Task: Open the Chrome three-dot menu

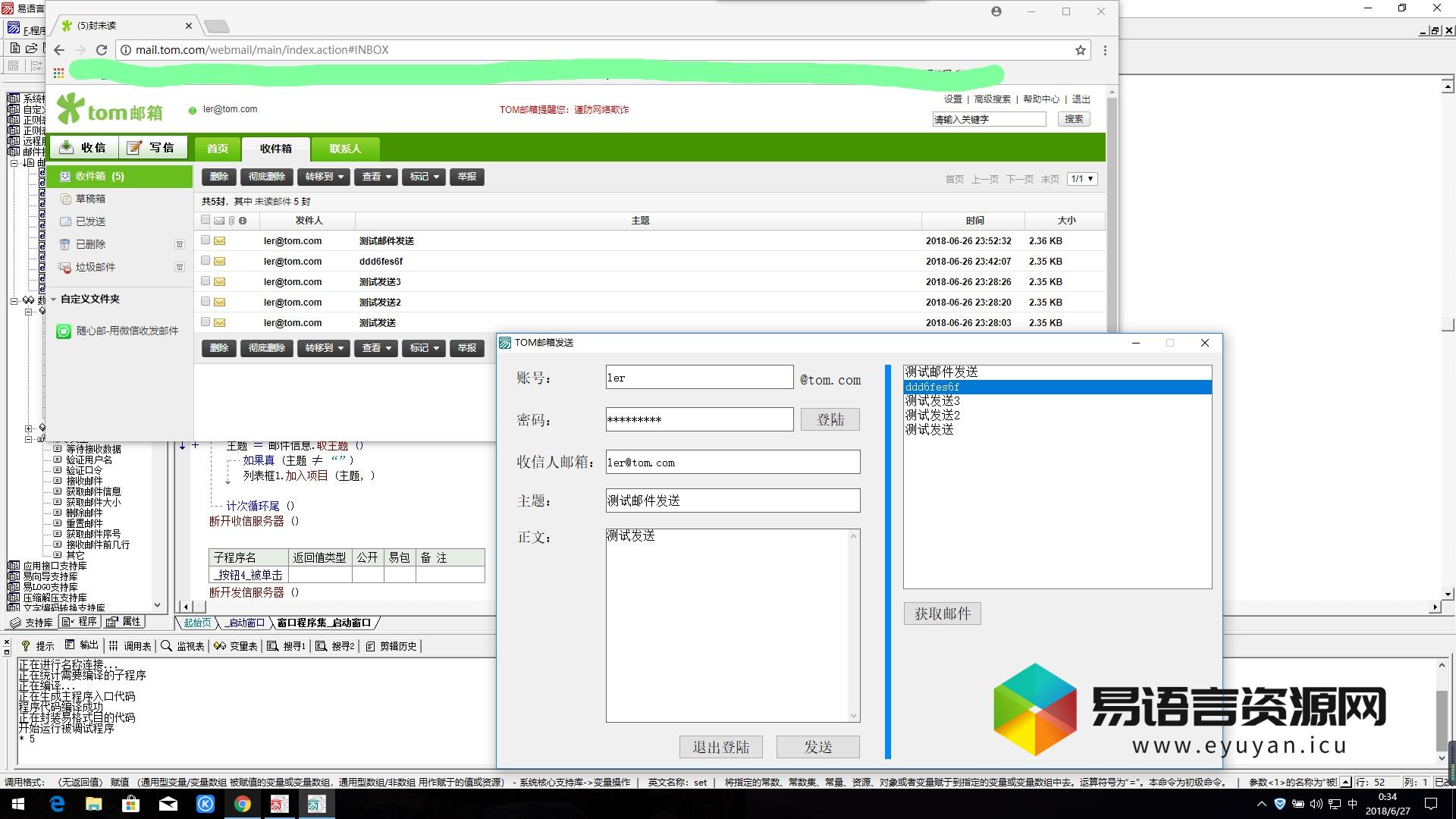Action: point(1105,50)
